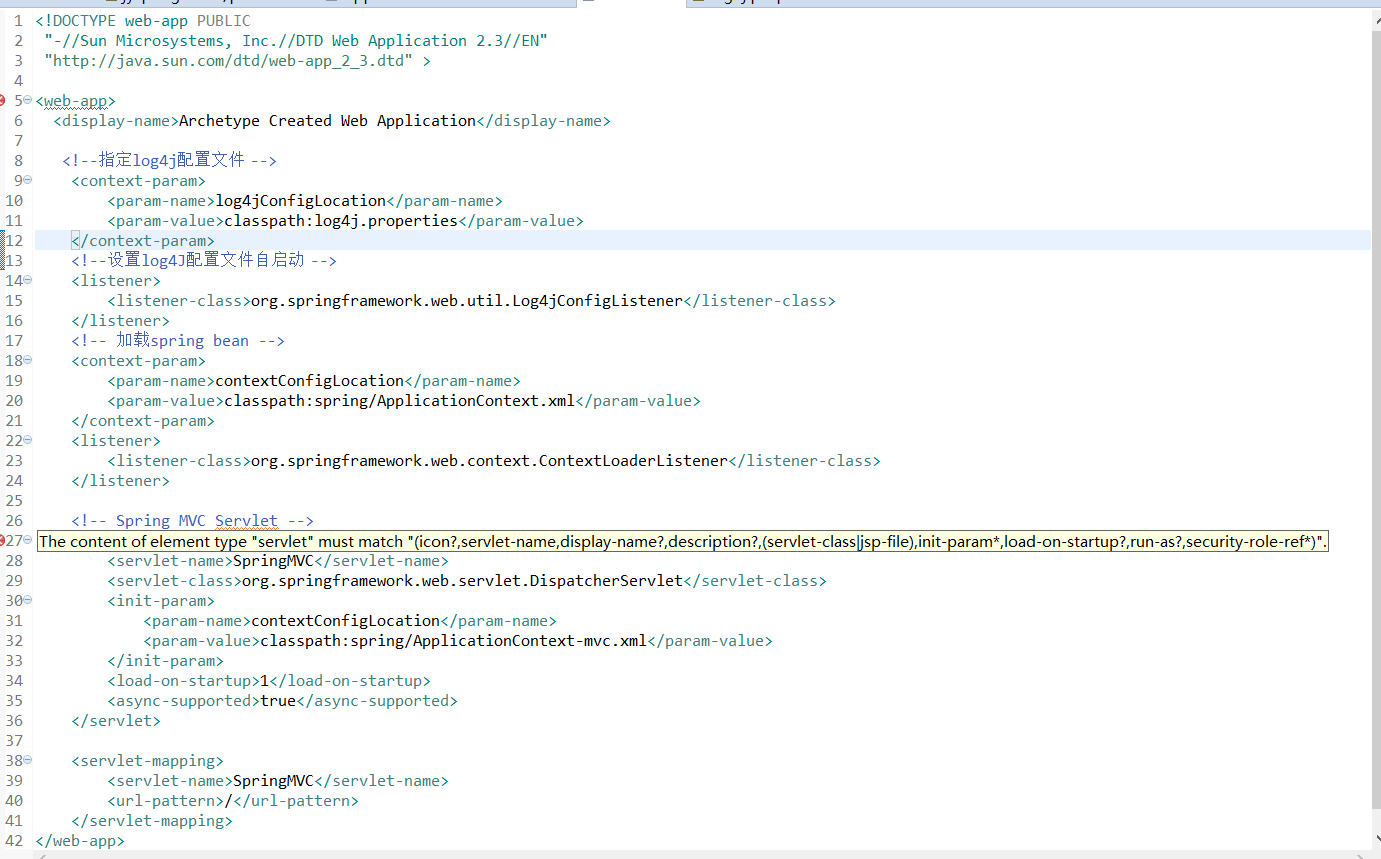Click the "指定log4j配置文件" comment
Viewport: 1381px width, 859px height.
(x=171, y=161)
